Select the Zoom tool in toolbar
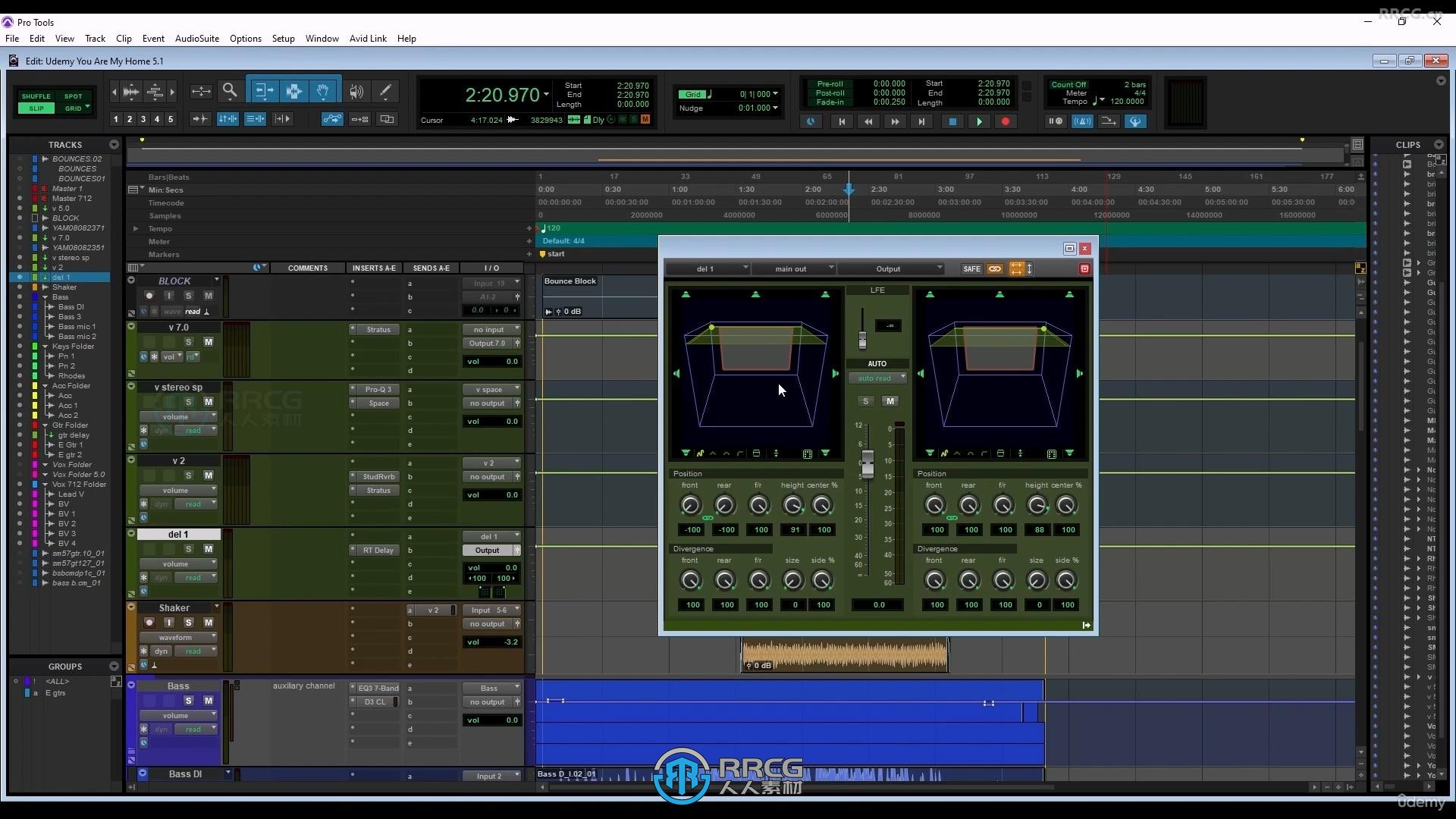1456x819 pixels. 229,91
